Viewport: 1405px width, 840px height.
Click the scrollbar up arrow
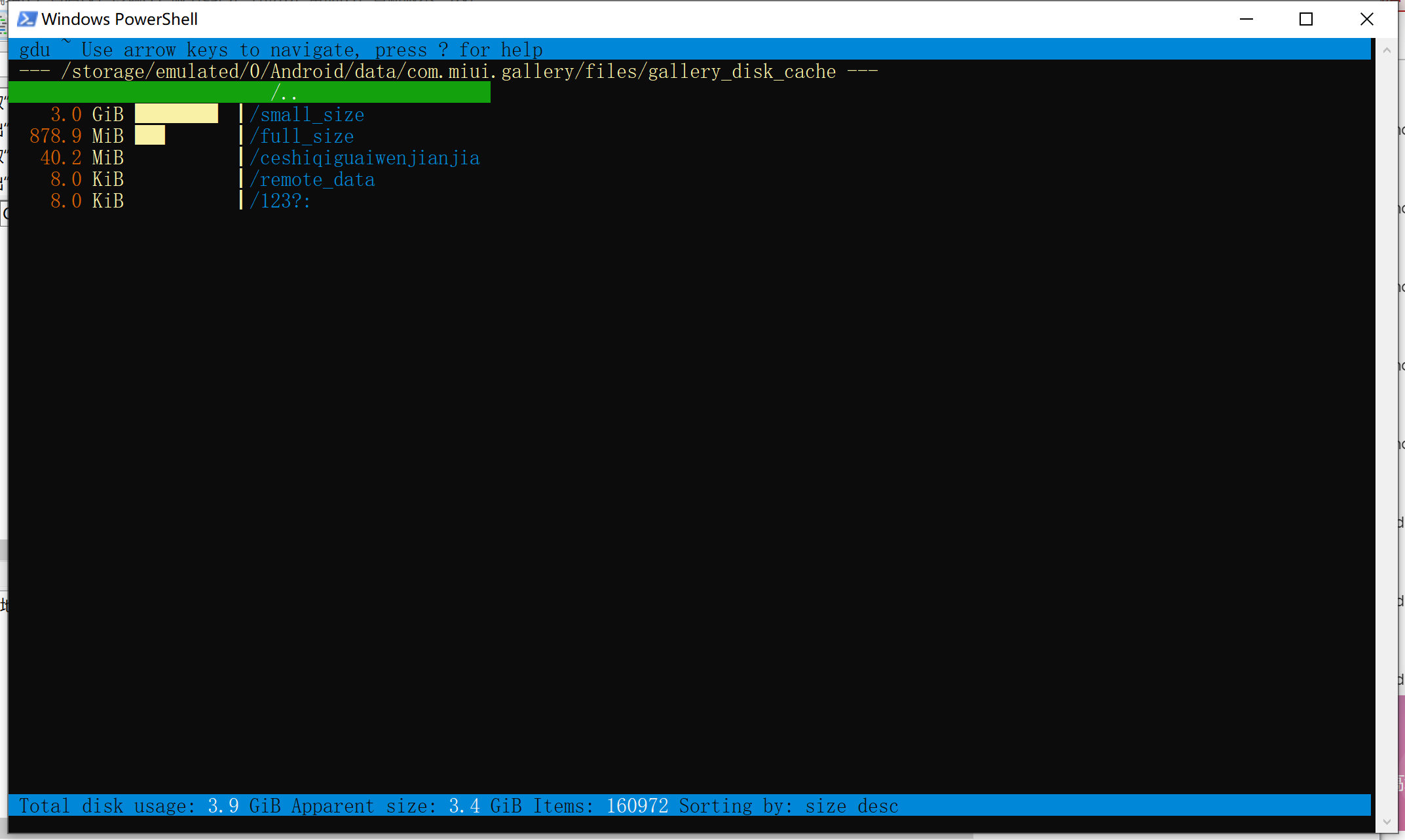click(1386, 50)
